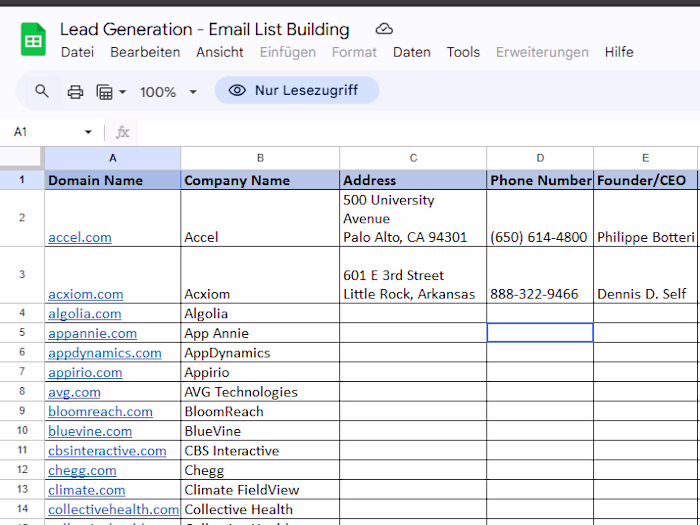The width and height of the screenshot is (700, 525).
Task: Select the Phone Number header cell
Action: click(x=540, y=180)
